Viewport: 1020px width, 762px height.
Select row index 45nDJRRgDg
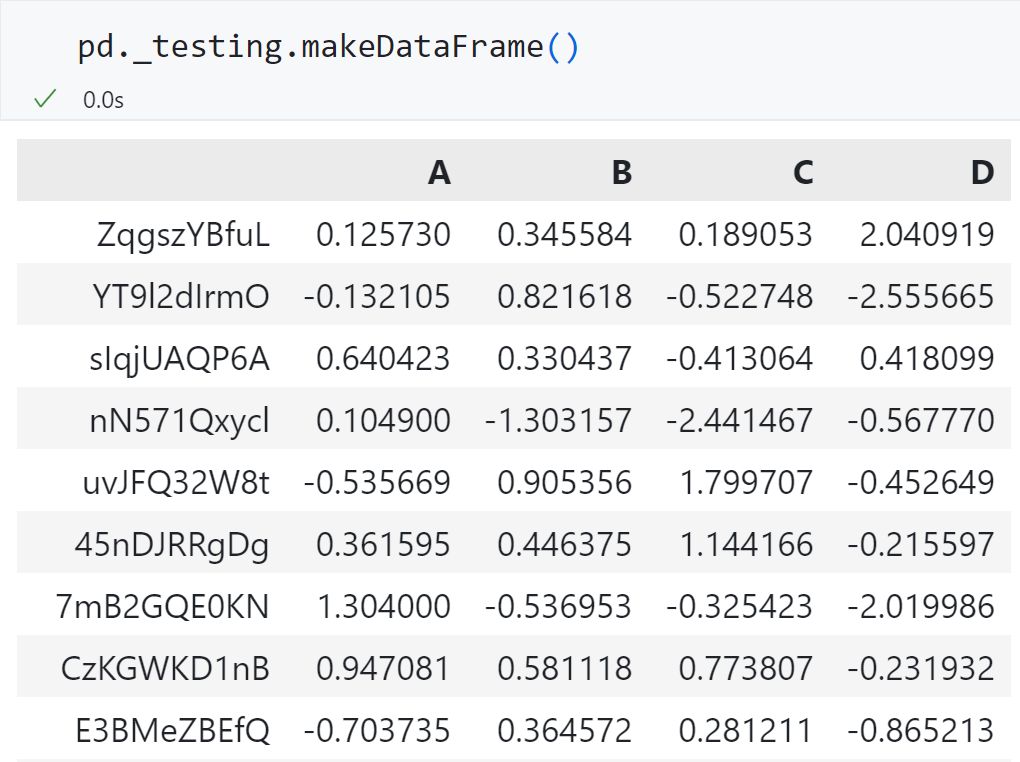172,545
